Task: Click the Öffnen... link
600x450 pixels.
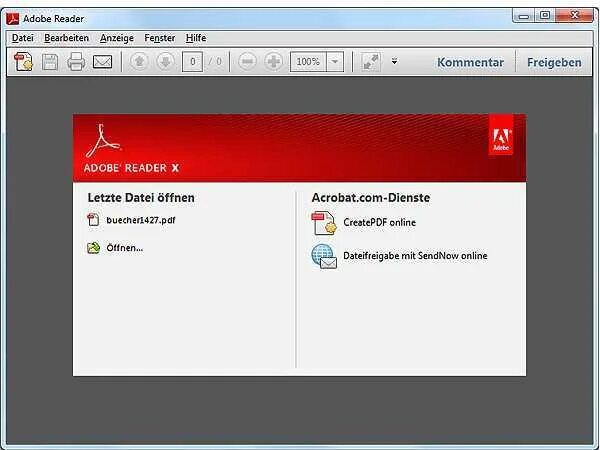Action: coord(125,248)
